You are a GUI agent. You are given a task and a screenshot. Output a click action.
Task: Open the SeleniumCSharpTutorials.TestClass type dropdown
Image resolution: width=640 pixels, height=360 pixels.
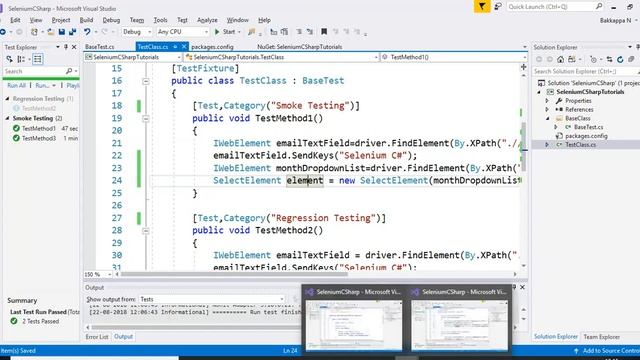click(281, 57)
